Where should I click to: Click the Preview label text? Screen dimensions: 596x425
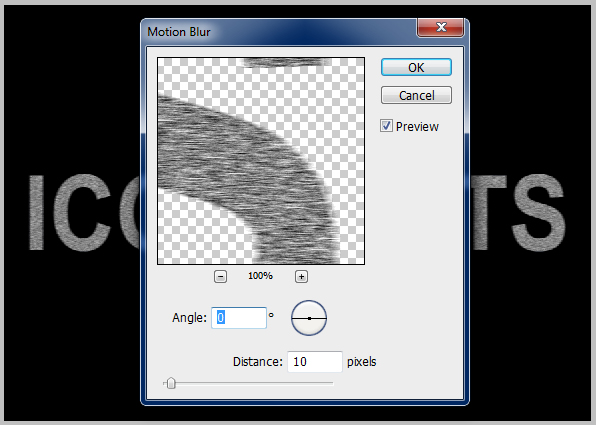417,127
